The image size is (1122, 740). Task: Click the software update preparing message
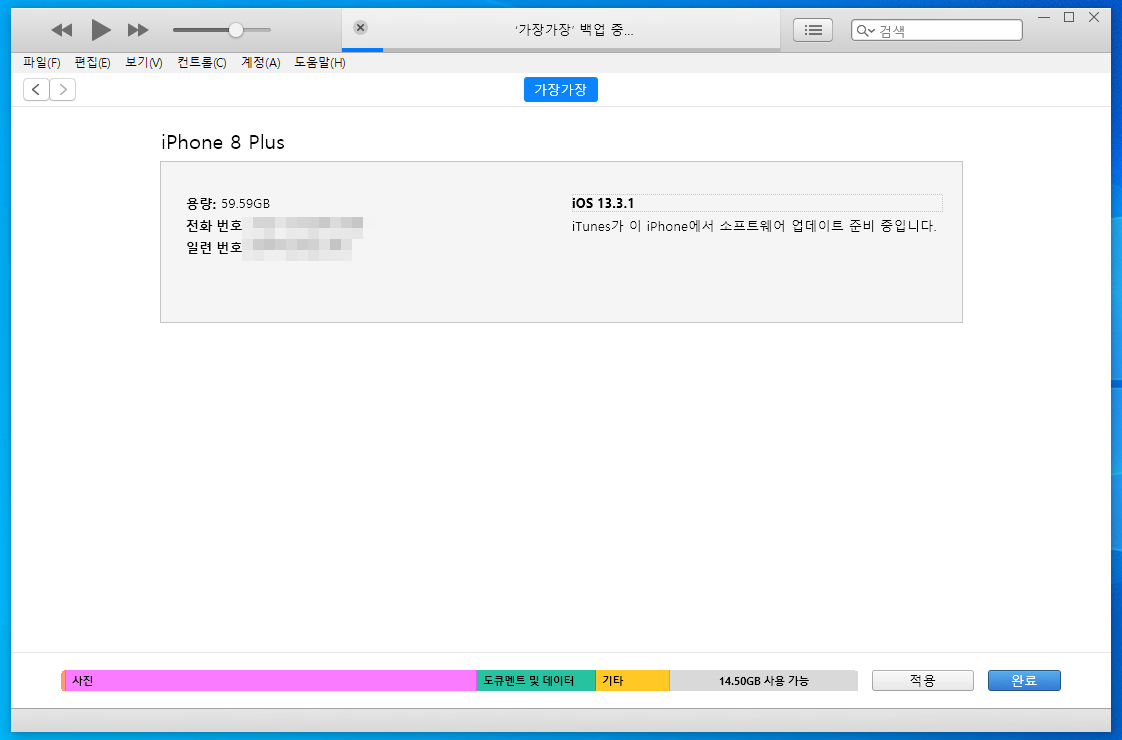(x=754, y=226)
